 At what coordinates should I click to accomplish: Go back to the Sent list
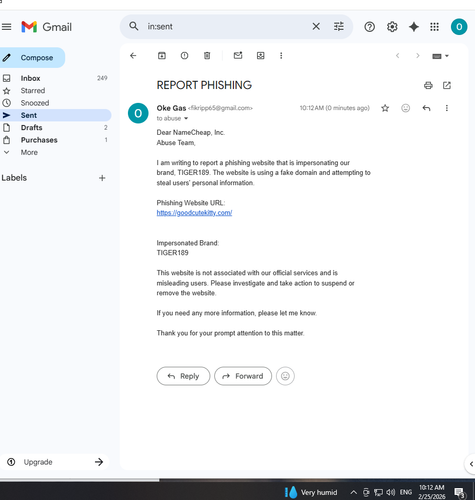[133, 56]
